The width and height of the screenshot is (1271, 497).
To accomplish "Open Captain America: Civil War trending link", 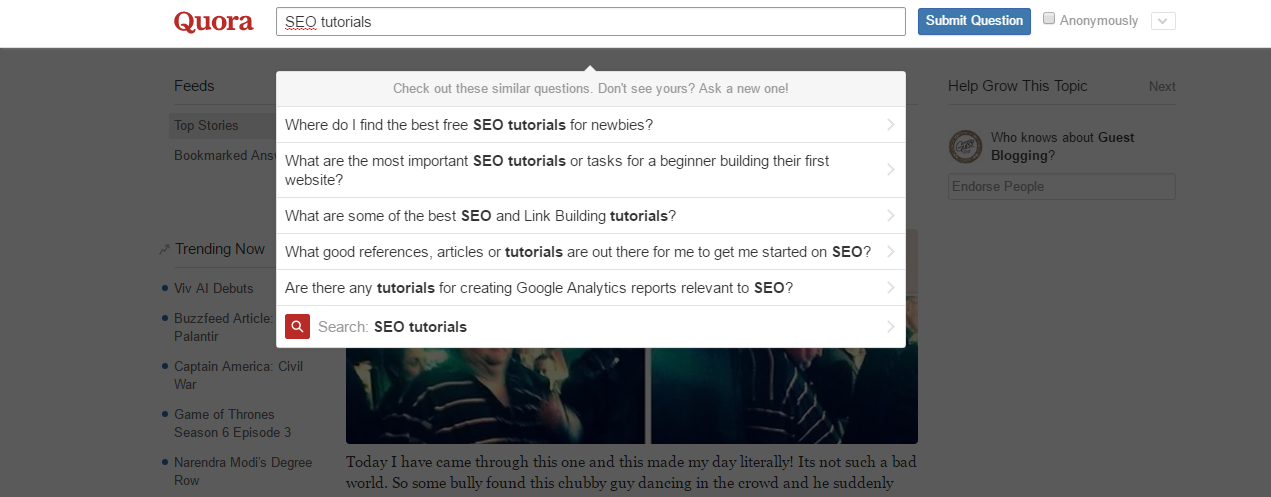I will (238, 375).
